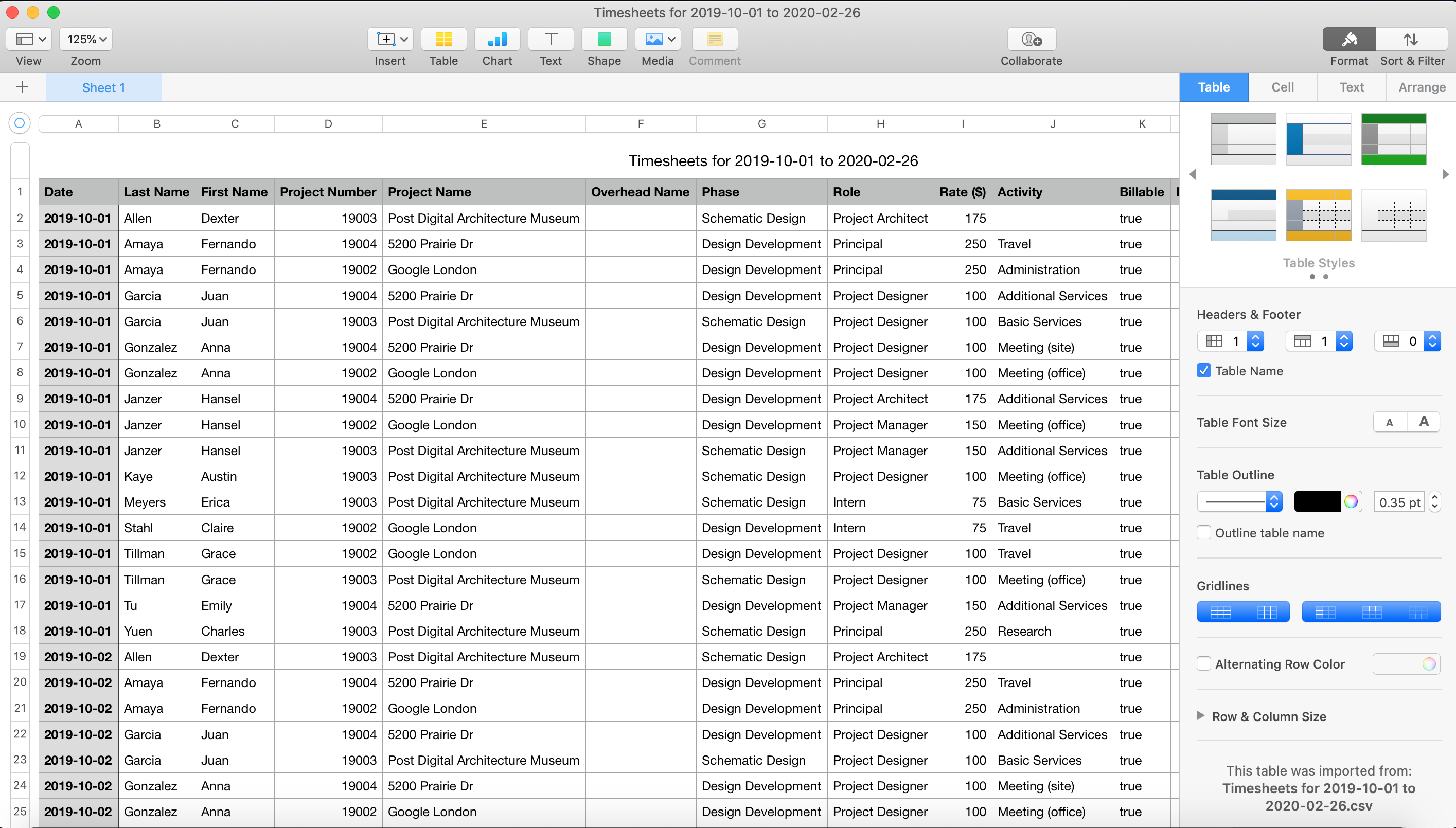Enable Alternating Row Color checkbox

pyautogui.click(x=1203, y=663)
